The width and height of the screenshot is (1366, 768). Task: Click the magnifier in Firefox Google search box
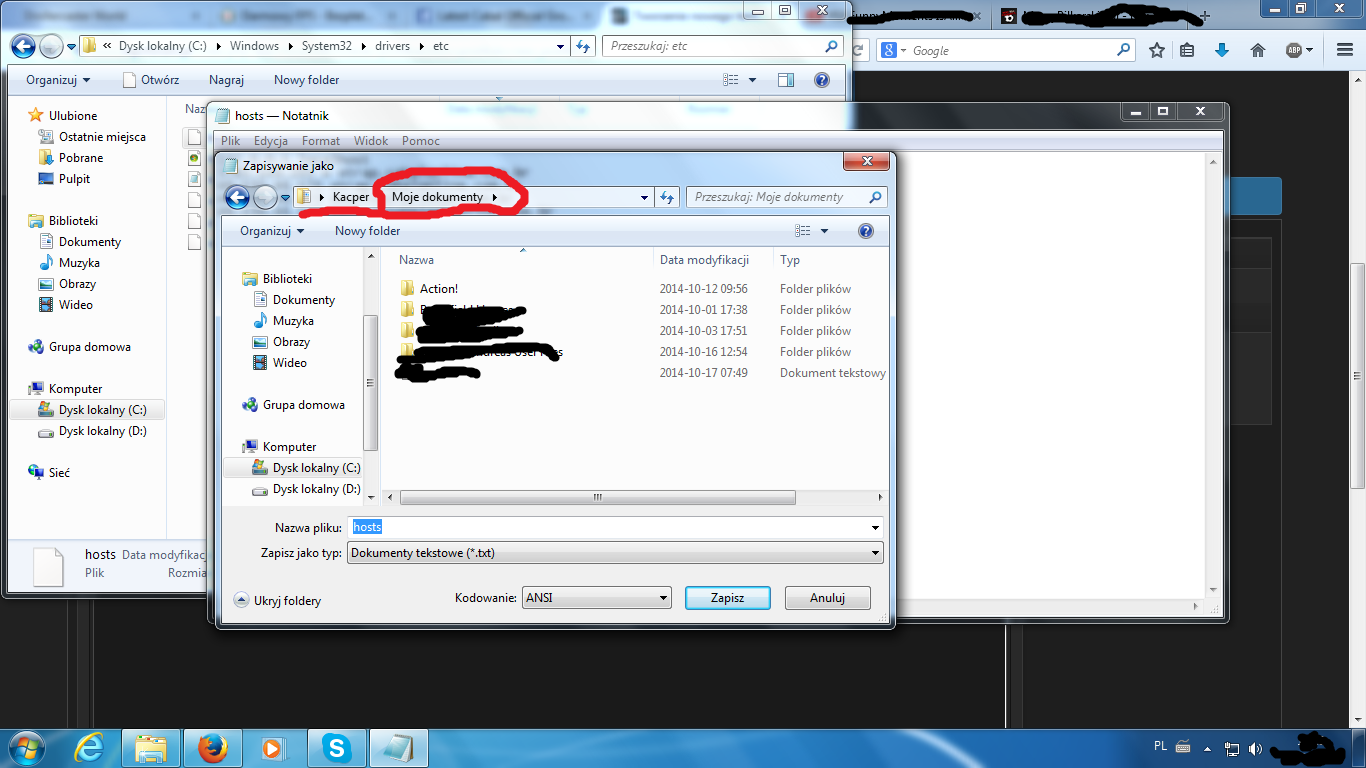click(x=1124, y=50)
